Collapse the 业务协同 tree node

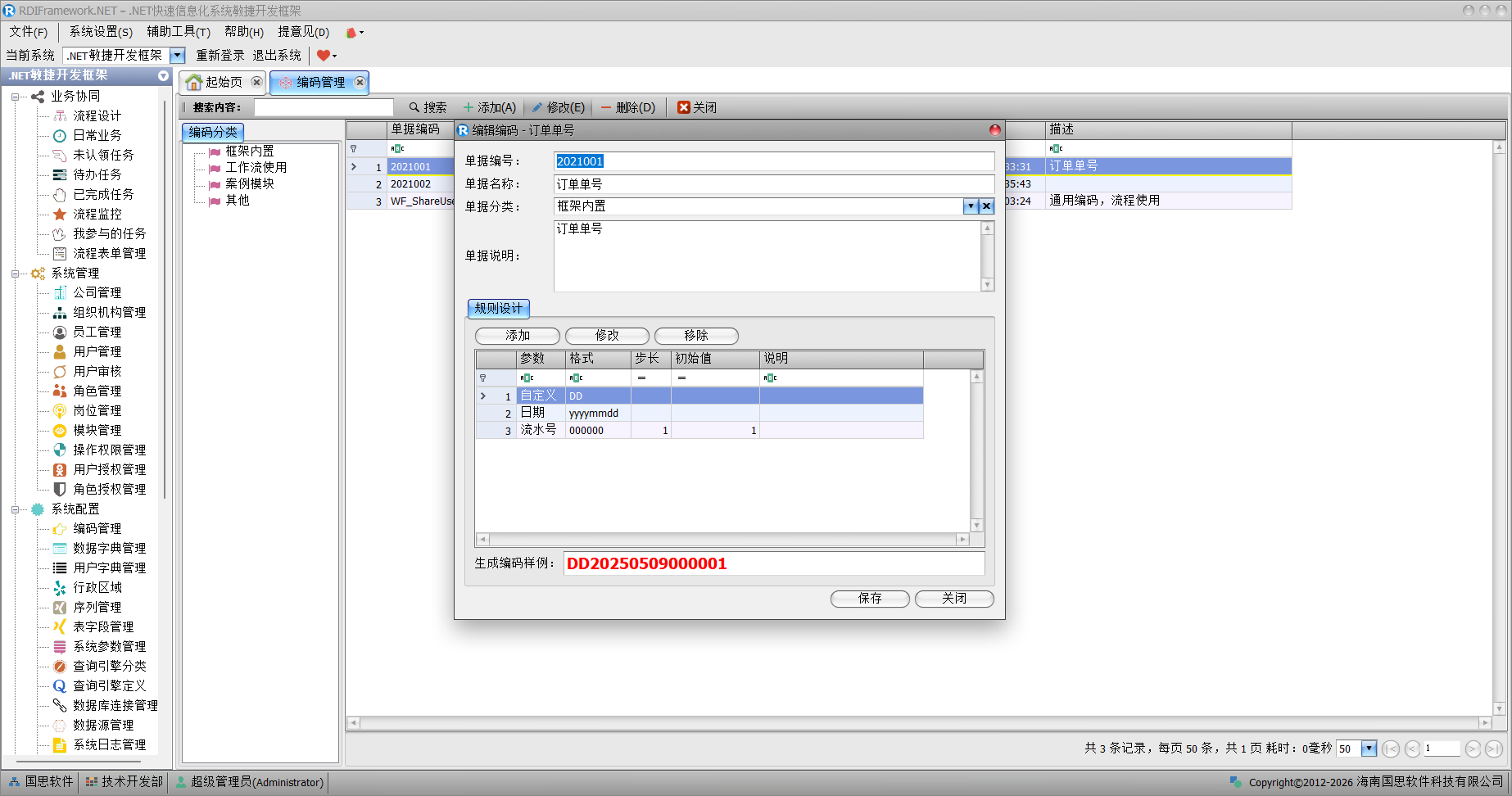click(x=15, y=97)
